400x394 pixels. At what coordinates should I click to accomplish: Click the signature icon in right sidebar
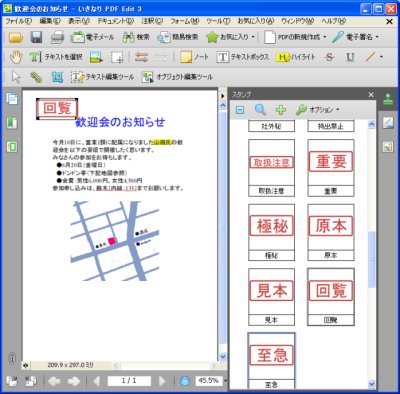pos(388,123)
